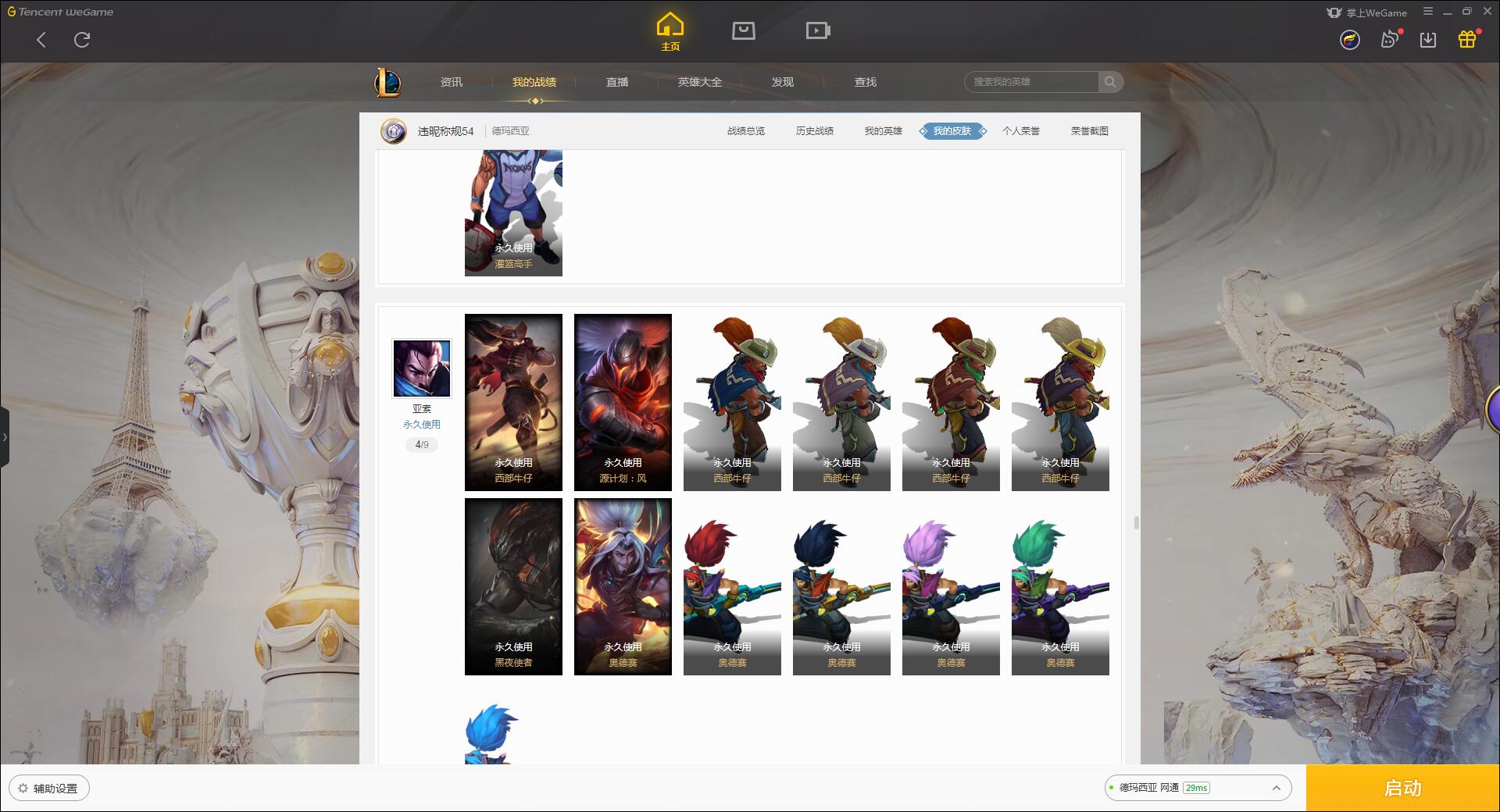Screen dimensions: 1500x812
Task: Switch to the 直播 tab
Action: 617,82
